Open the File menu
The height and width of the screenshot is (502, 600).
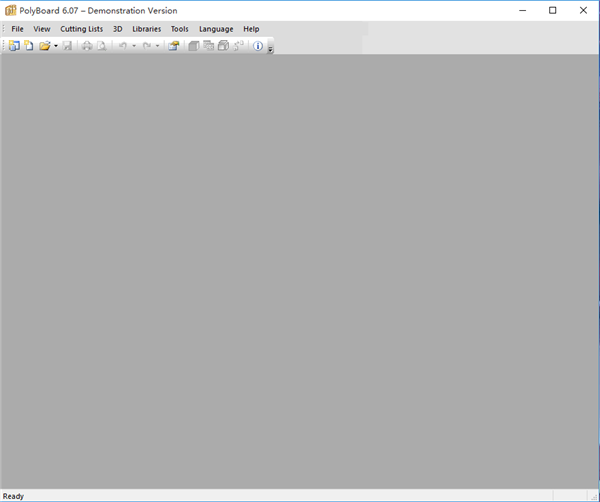(17, 29)
